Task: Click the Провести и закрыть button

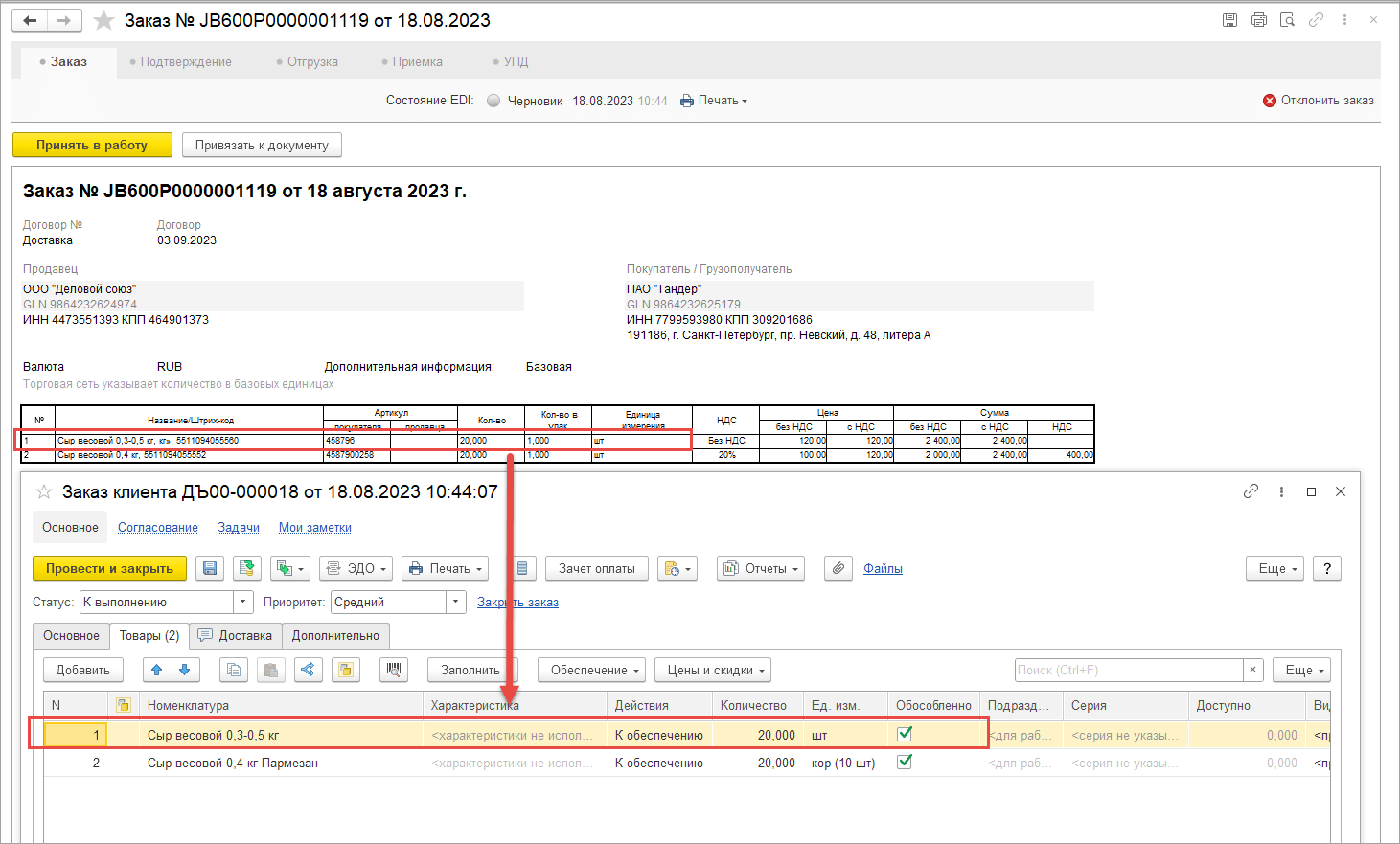Action: coord(109,568)
